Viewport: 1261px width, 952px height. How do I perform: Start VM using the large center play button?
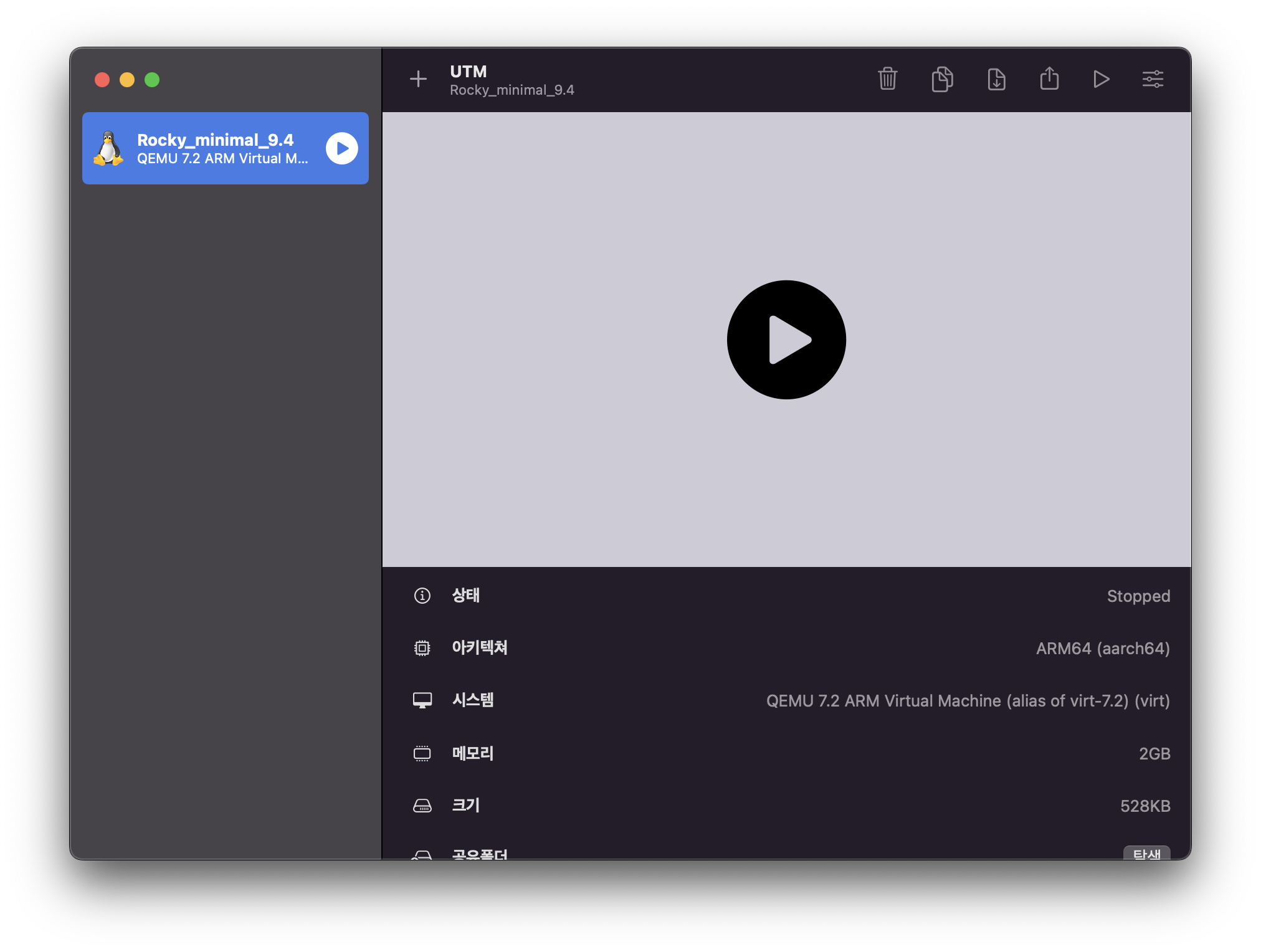pyautogui.click(x=786, y=340)
